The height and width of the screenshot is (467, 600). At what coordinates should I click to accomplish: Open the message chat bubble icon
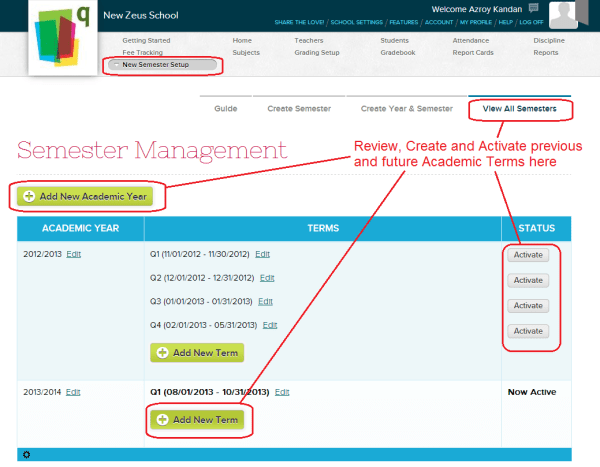533,8
